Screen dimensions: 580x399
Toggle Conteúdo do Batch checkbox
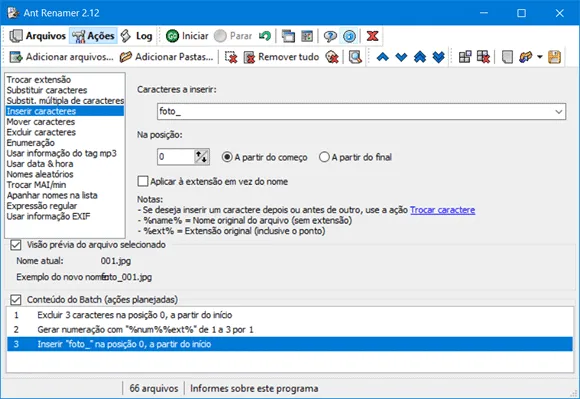click(x=16, y=300)
